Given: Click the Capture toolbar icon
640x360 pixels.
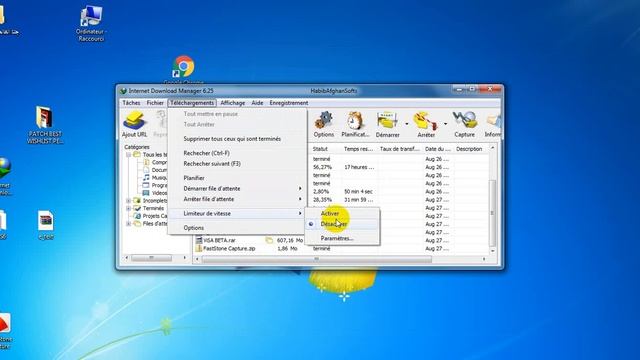Looking at the screenshot, I should point(464,120).
